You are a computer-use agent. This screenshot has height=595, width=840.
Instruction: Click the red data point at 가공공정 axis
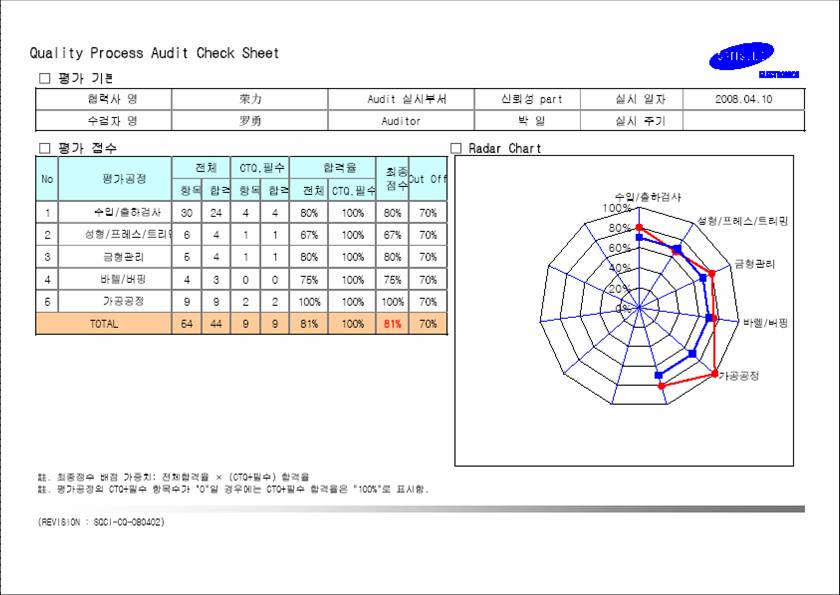[x=715, y=374]
